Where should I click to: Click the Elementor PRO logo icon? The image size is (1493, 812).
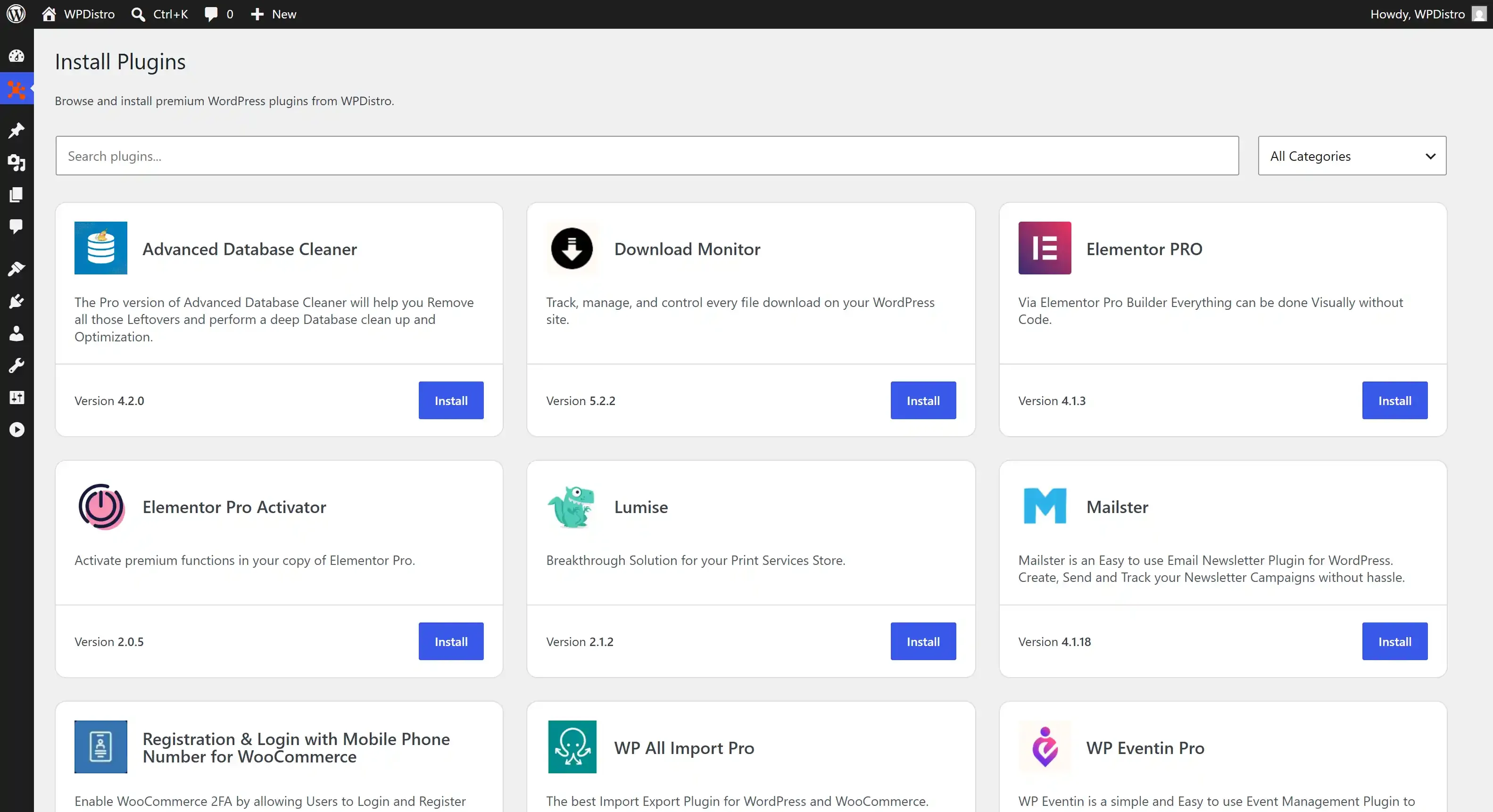point(1045,248)
